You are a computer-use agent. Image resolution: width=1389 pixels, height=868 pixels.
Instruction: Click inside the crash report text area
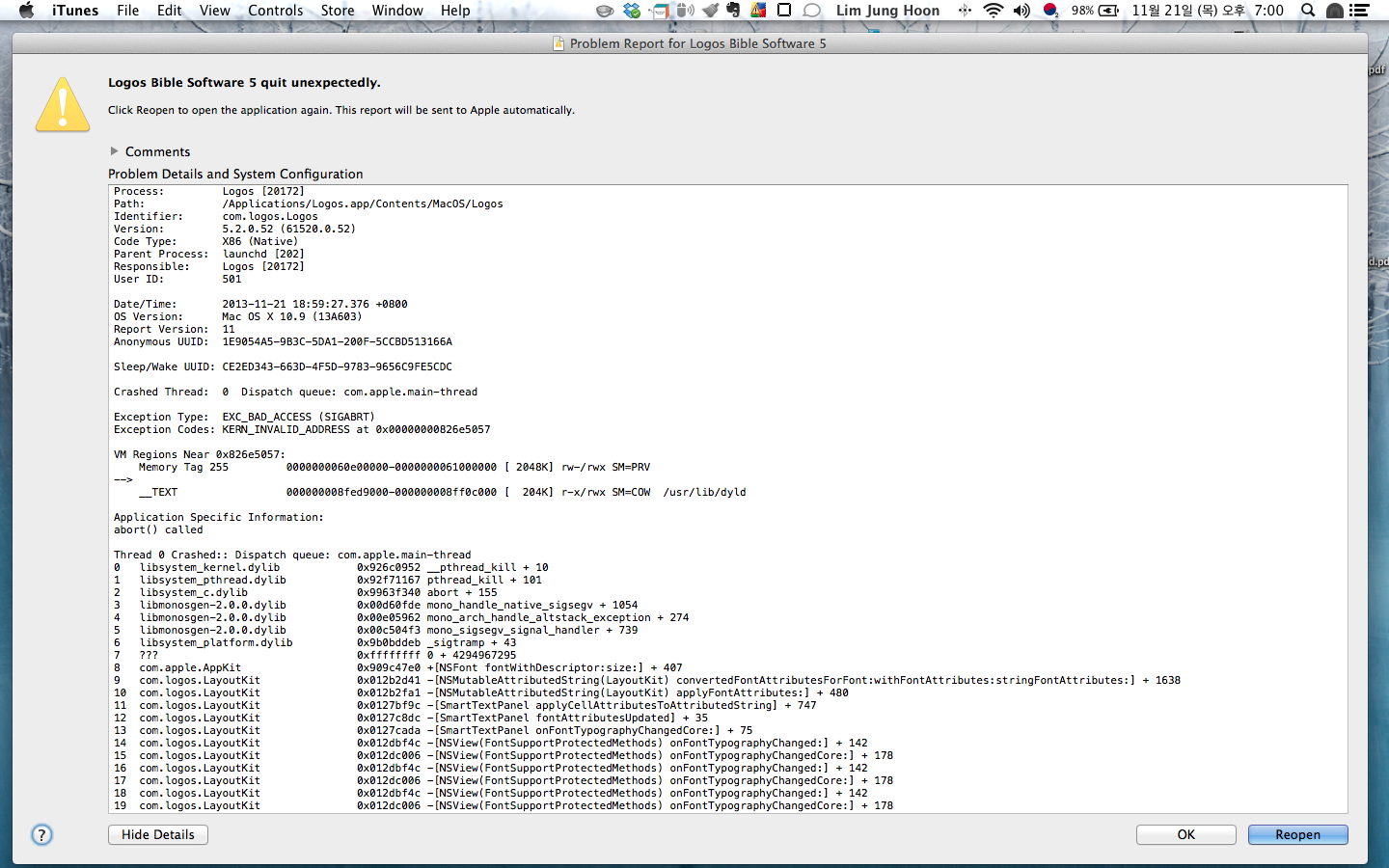point(728,499)
